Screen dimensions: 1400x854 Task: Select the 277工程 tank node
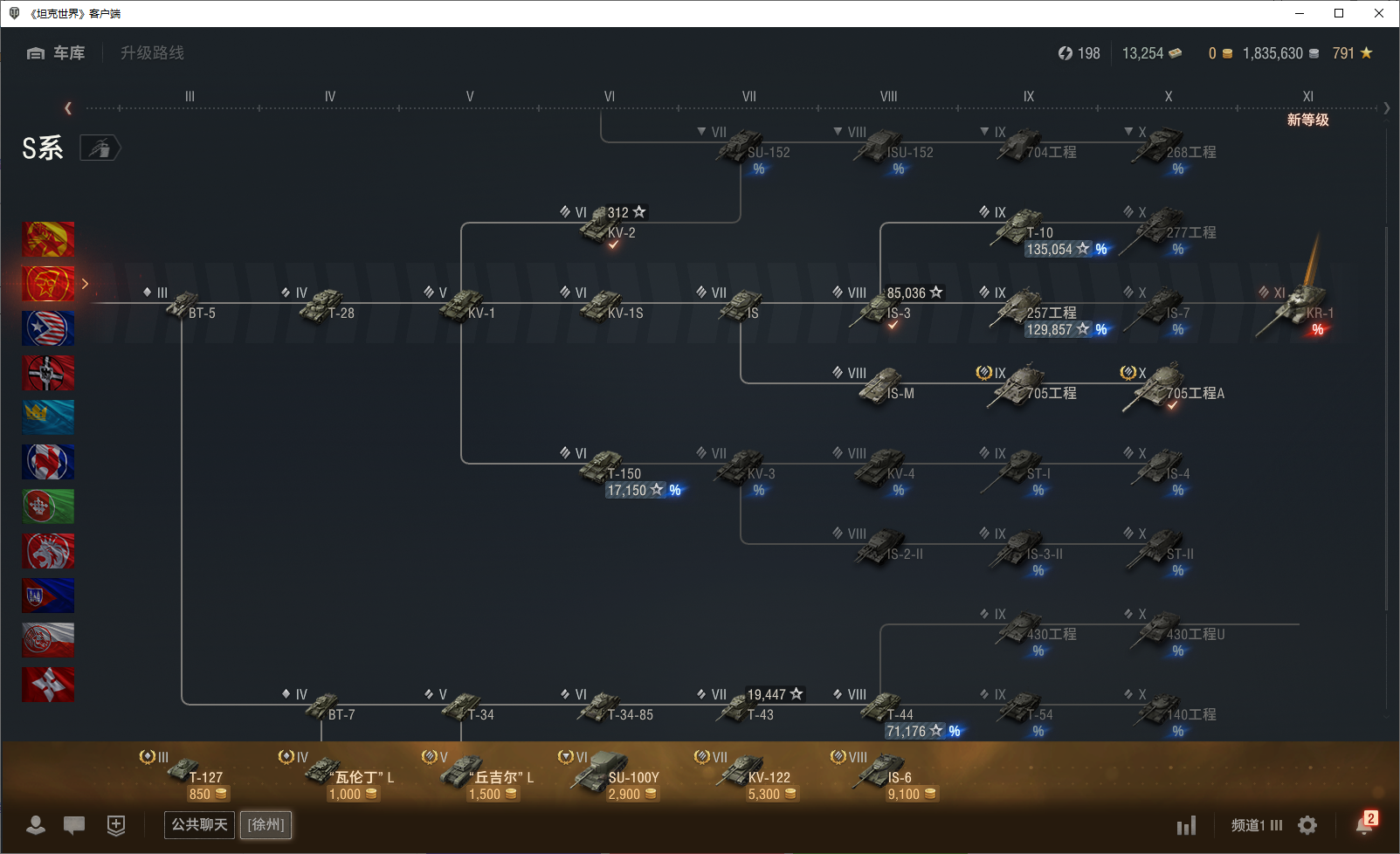[1170, 231]
